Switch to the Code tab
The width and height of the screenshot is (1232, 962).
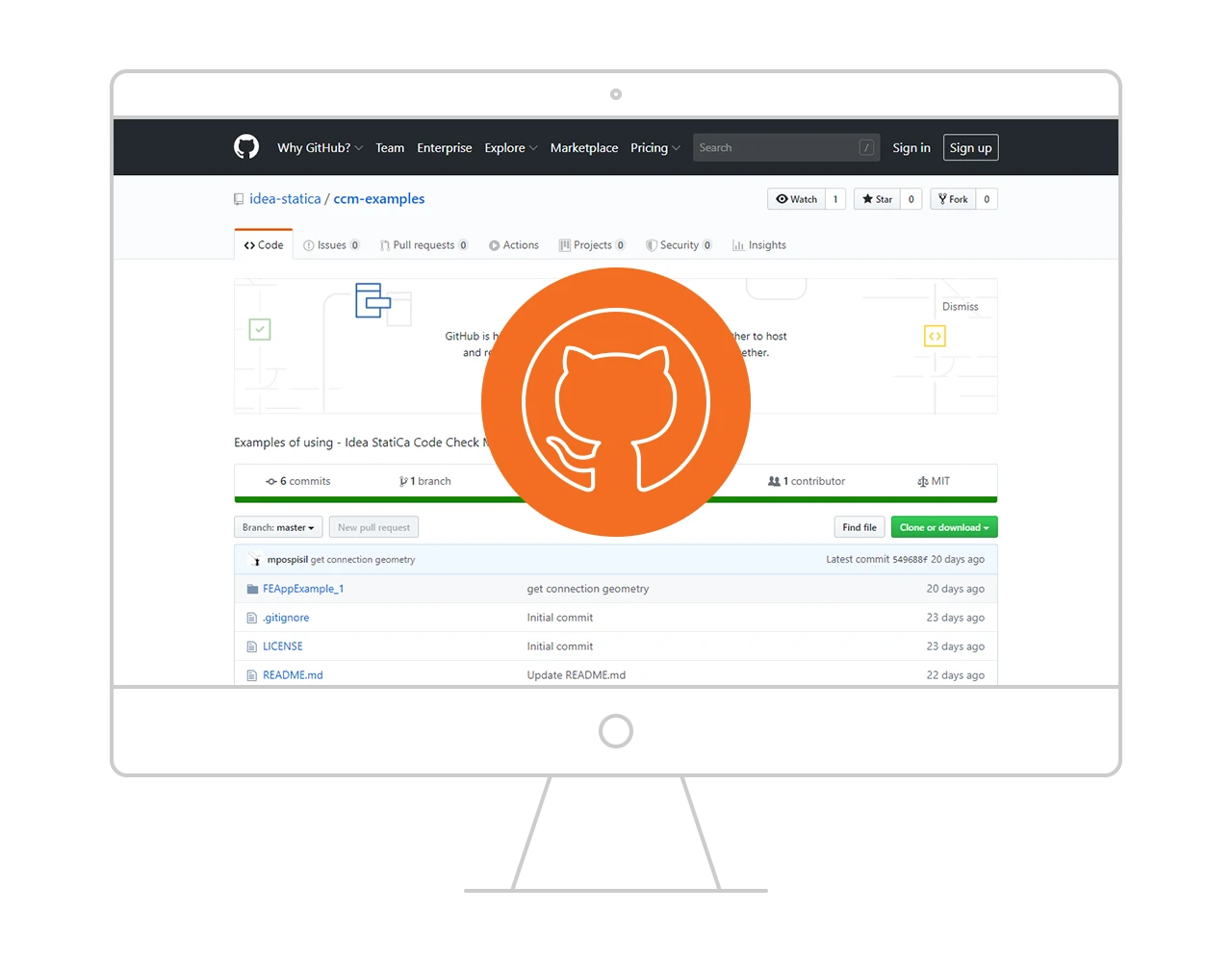(264, 245)
